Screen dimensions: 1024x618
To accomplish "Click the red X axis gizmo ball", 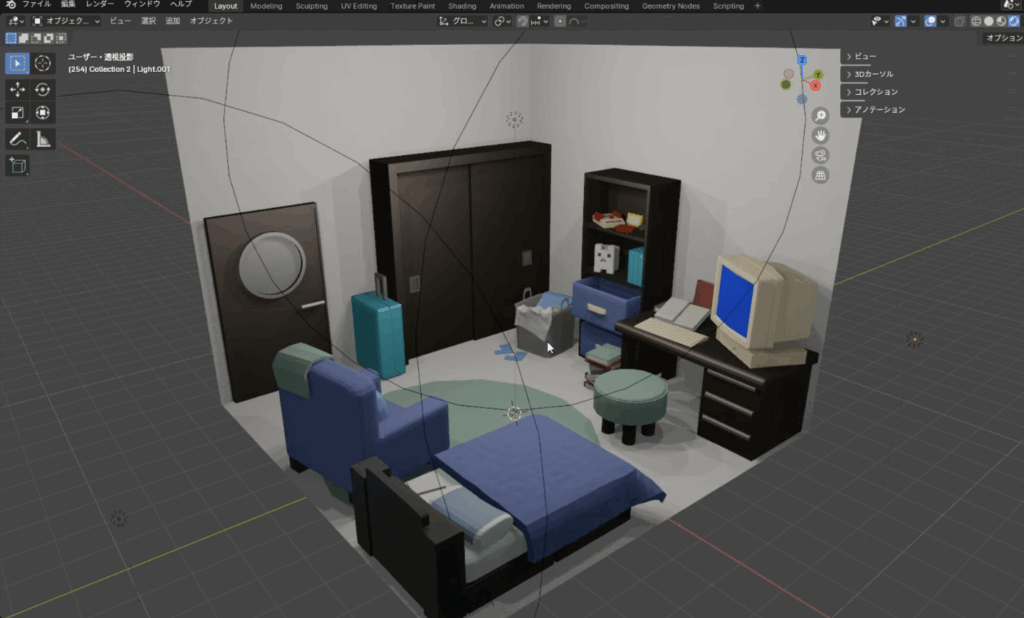I will (x=815, y=85).
